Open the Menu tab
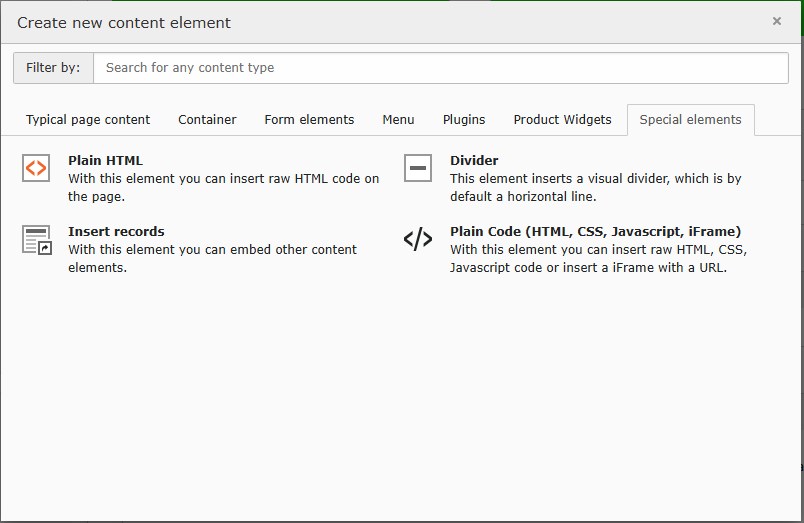 click(x=398, y=119)
